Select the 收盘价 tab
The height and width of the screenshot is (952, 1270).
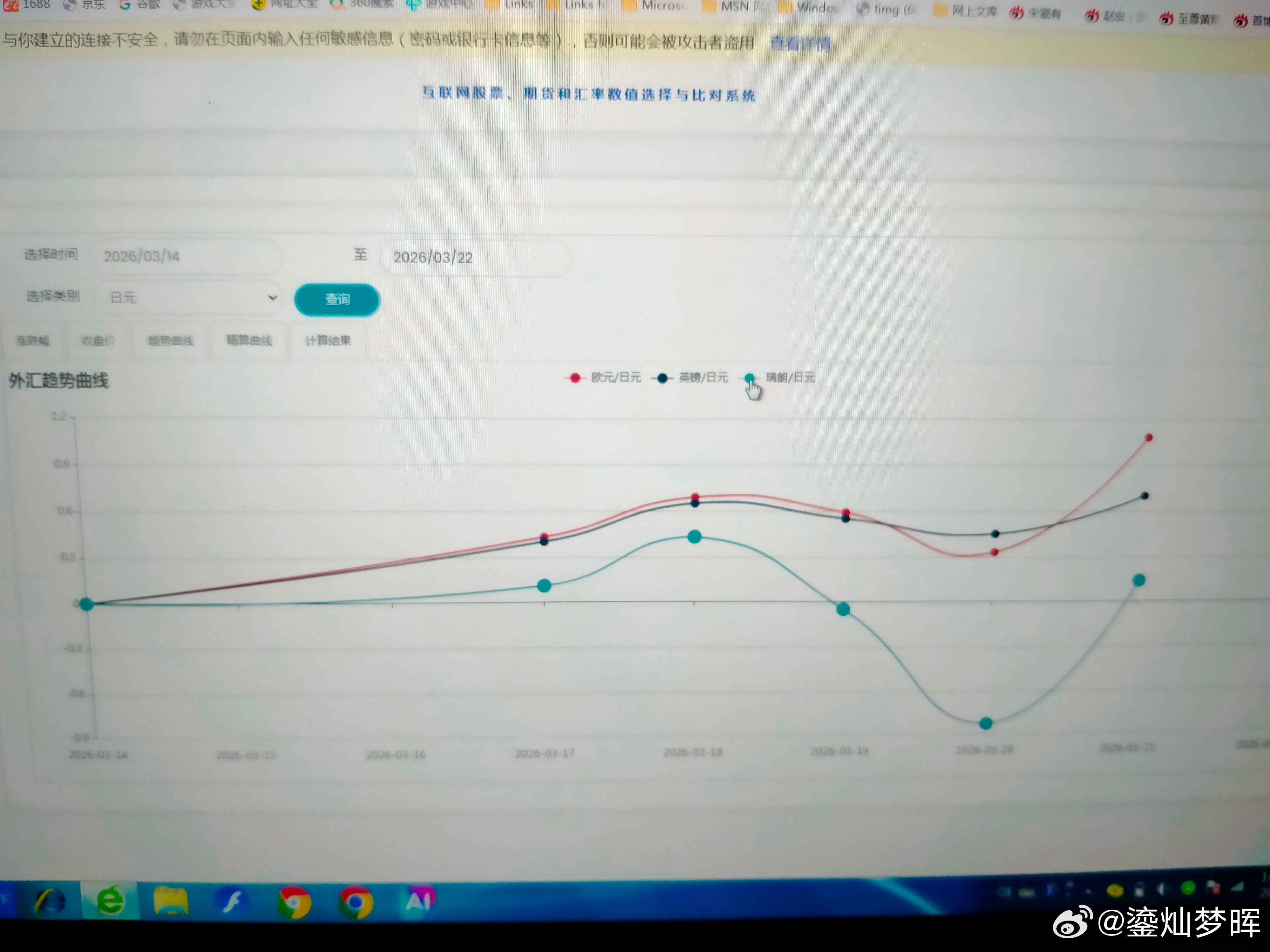click(98, 341)
